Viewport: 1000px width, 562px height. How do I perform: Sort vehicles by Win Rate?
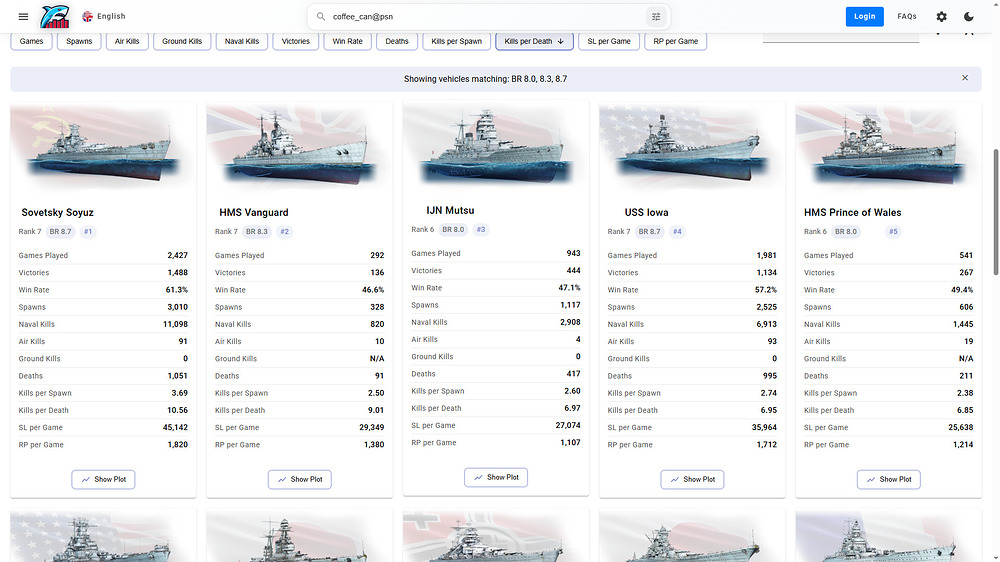click(347, 41)
